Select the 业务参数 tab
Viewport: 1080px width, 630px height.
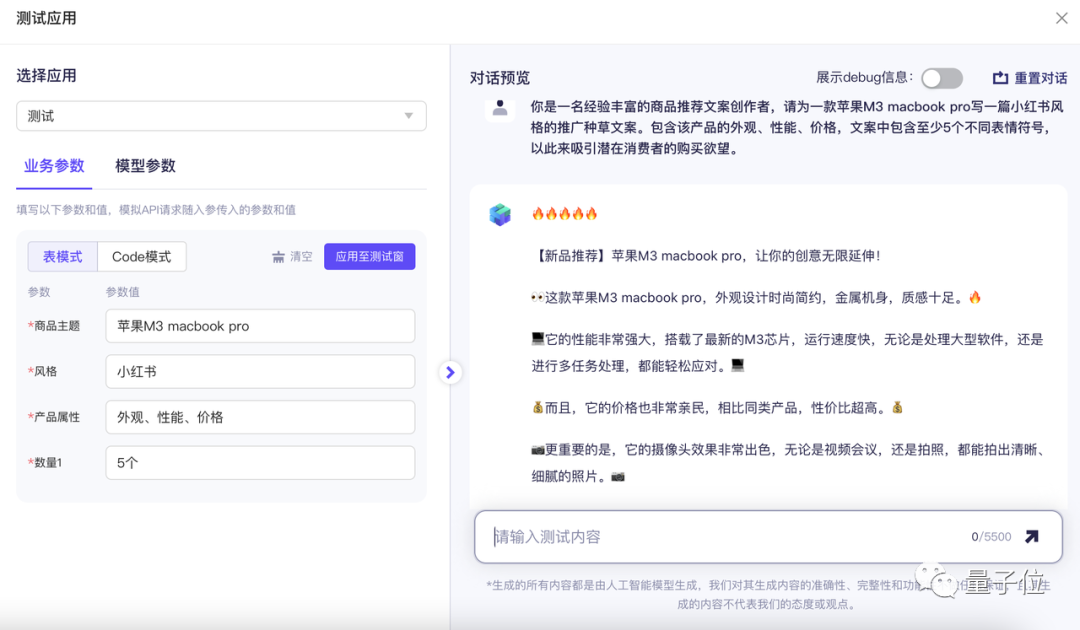coord(56,167)
